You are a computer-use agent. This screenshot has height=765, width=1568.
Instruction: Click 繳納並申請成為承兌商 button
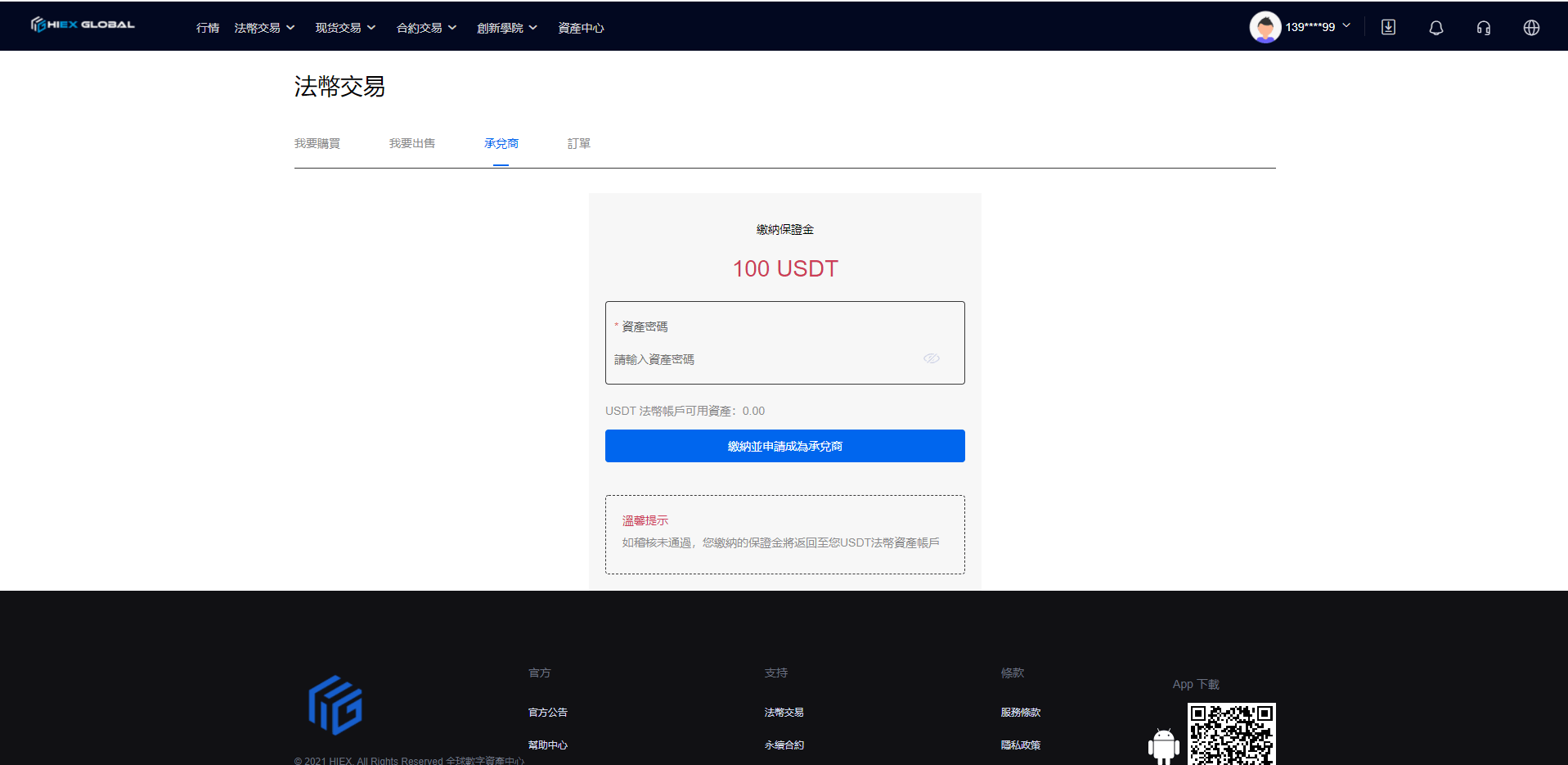[784, 446]
